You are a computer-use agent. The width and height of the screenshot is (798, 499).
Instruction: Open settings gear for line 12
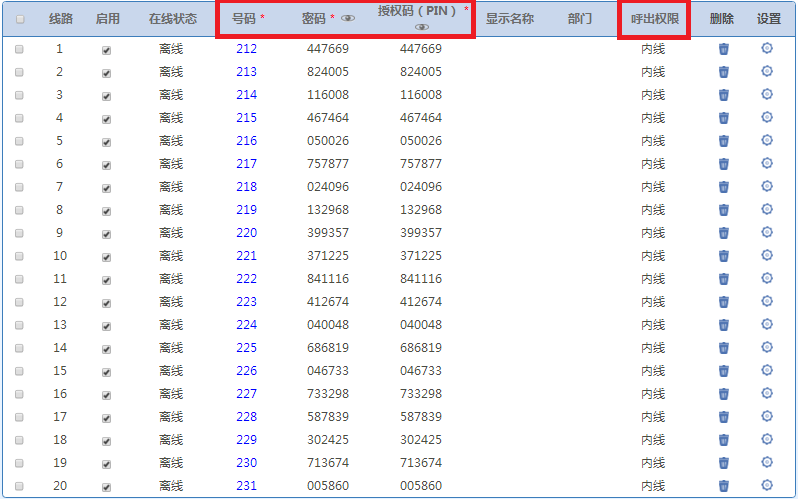pyautogui.click(x=767, y=301)
